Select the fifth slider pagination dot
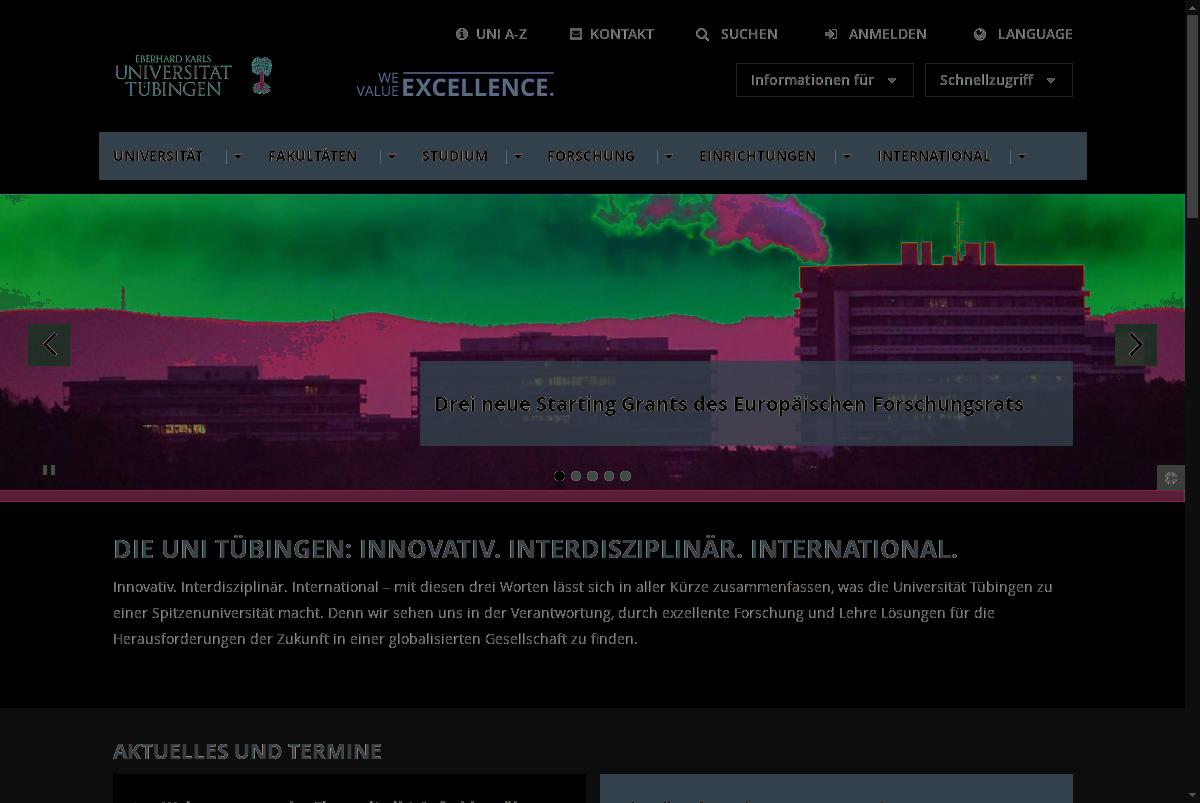The image size is (1200, 803). coord(625,476)
